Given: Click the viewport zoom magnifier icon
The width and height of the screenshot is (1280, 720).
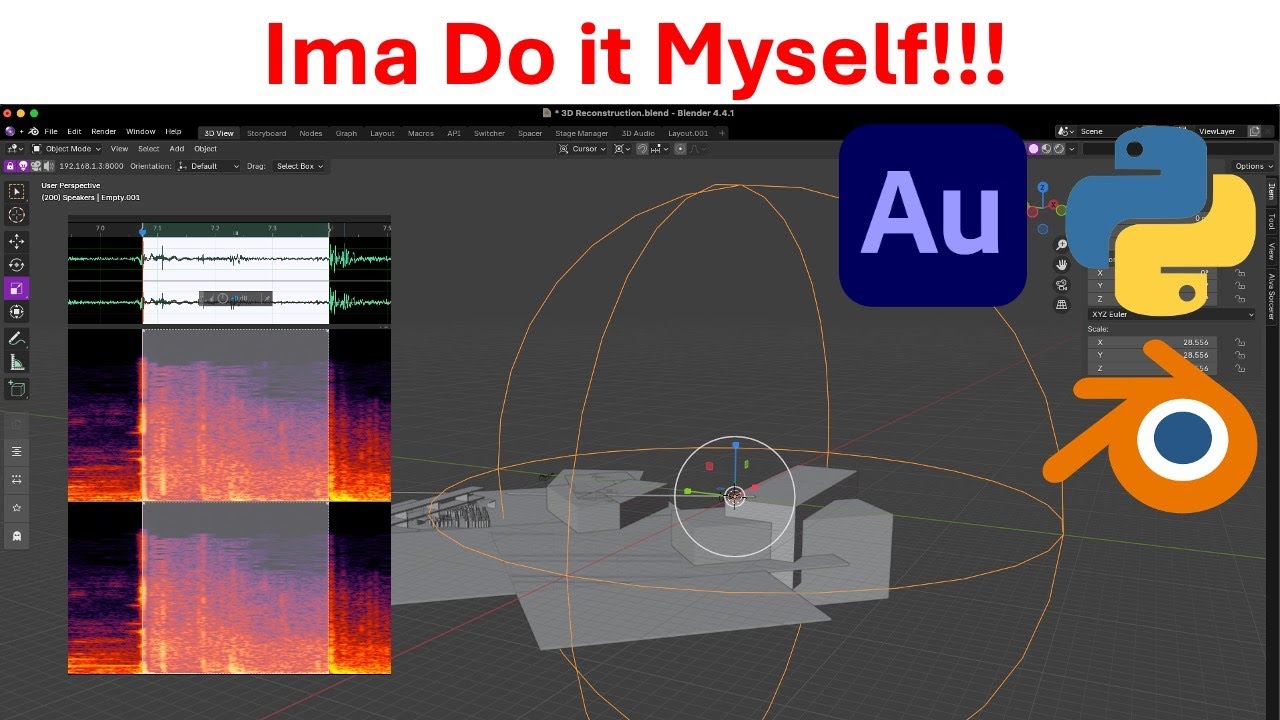Looking at the screenshot, I should click(x=1061, y=245).
